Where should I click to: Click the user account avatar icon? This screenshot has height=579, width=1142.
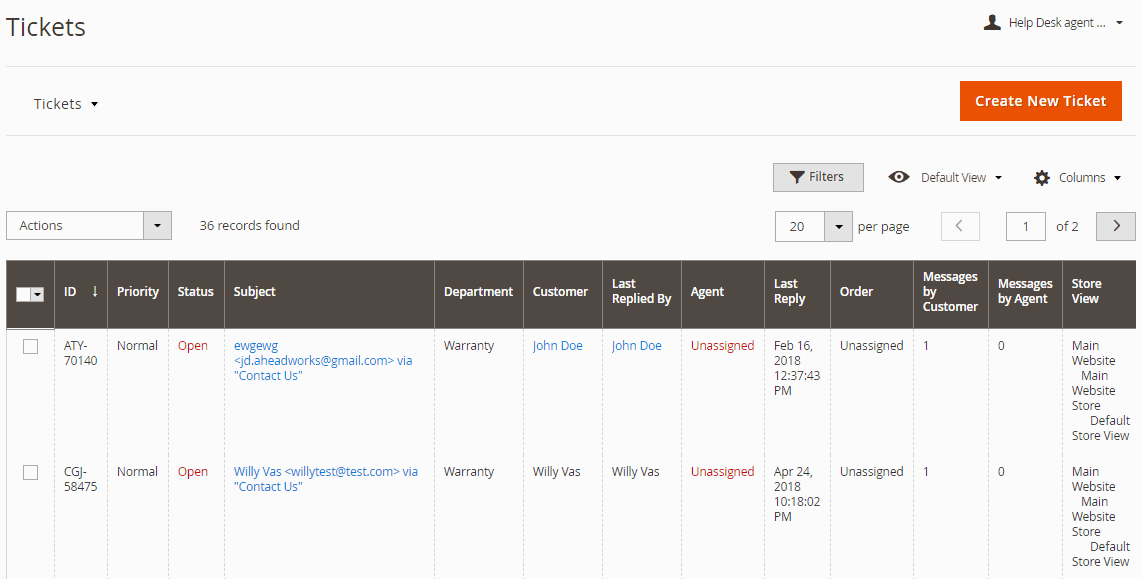pyautogui.click(x=991, y=23)
